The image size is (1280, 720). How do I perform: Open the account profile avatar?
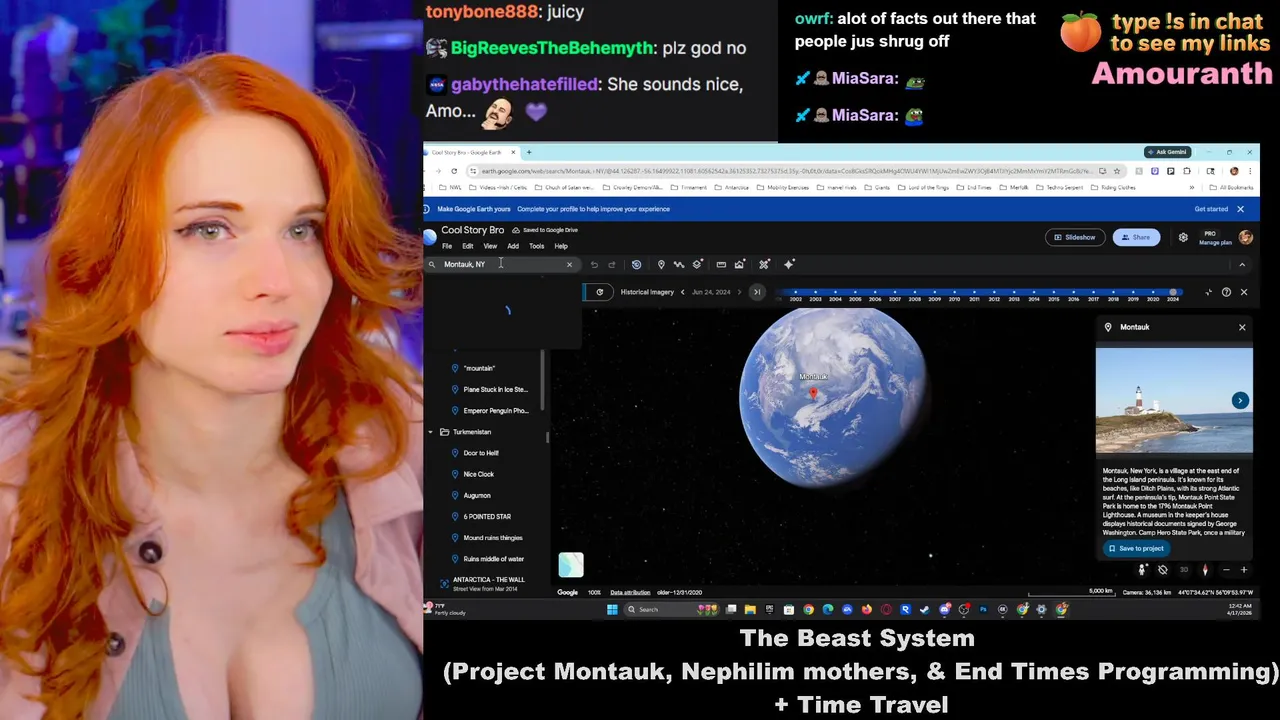(1245, 237)
